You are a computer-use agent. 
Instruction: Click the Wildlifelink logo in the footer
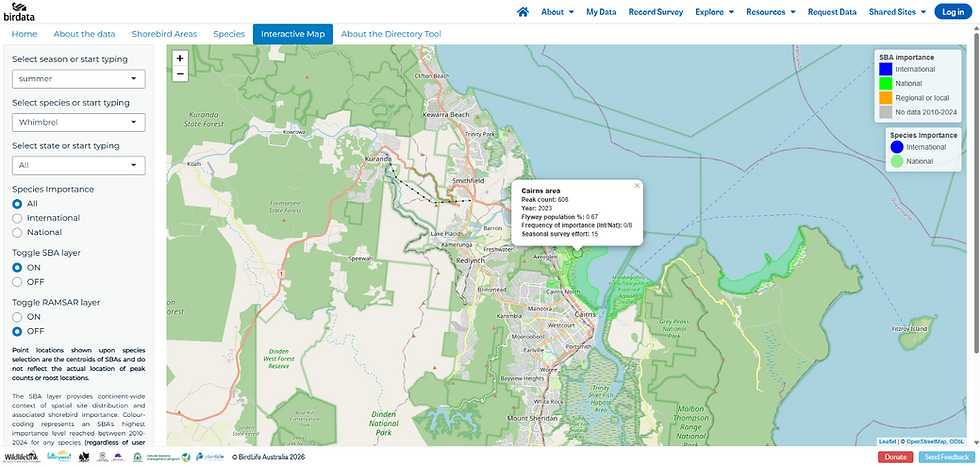[x=21, y=457]
